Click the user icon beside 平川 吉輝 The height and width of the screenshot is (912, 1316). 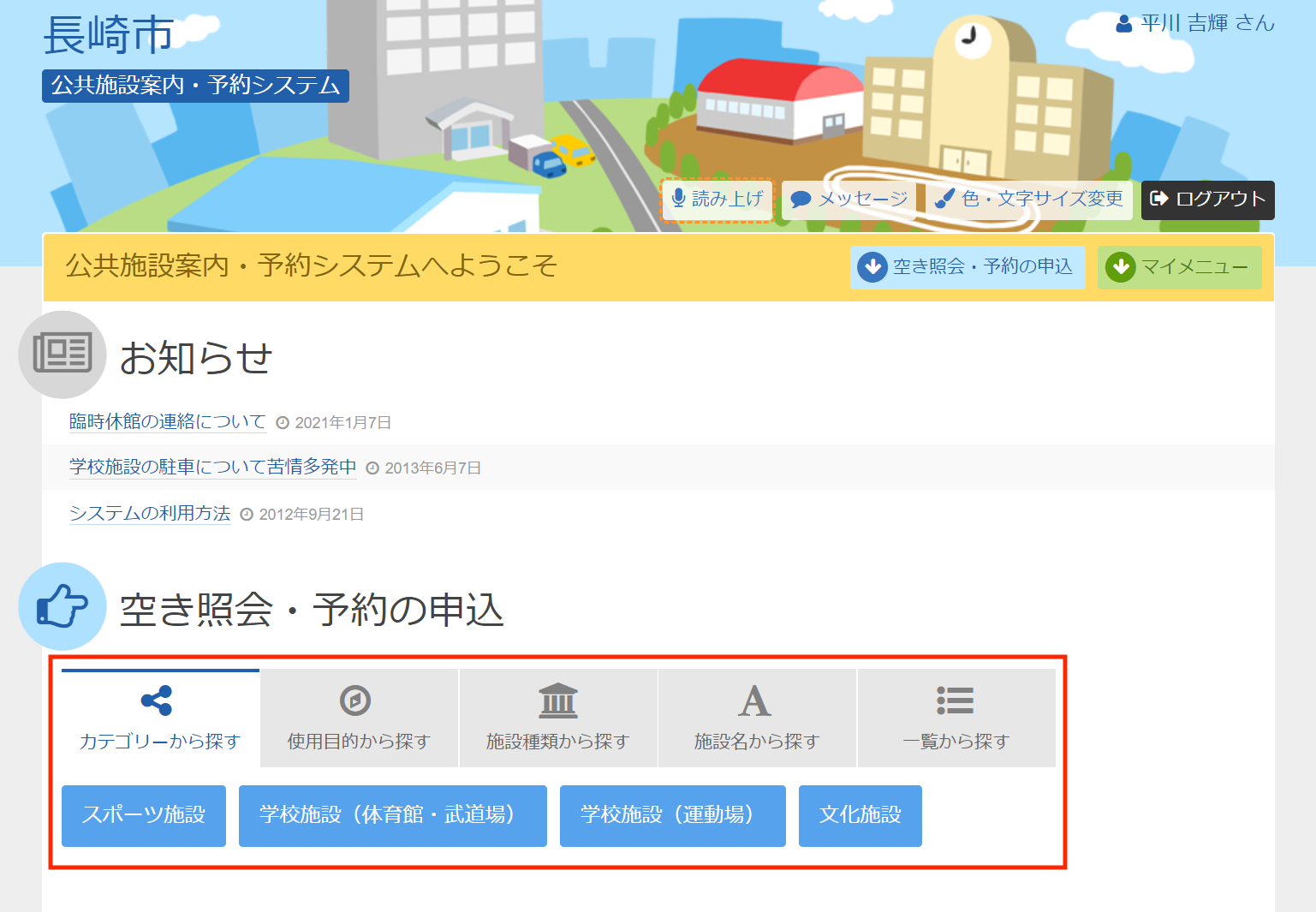[1124, 24]
